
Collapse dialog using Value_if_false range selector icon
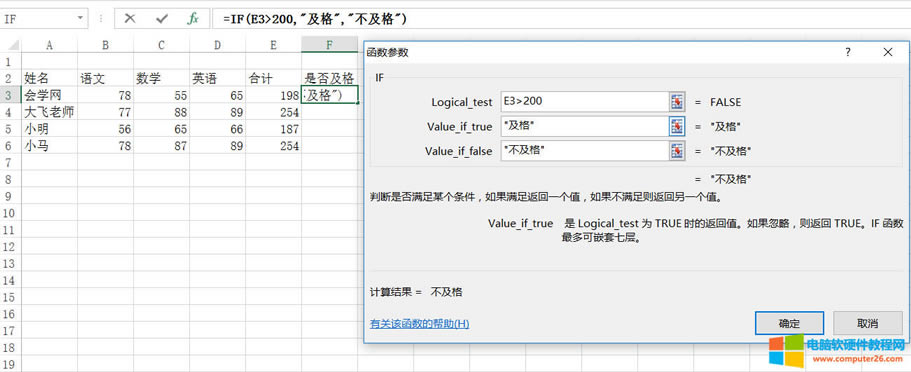677,151
